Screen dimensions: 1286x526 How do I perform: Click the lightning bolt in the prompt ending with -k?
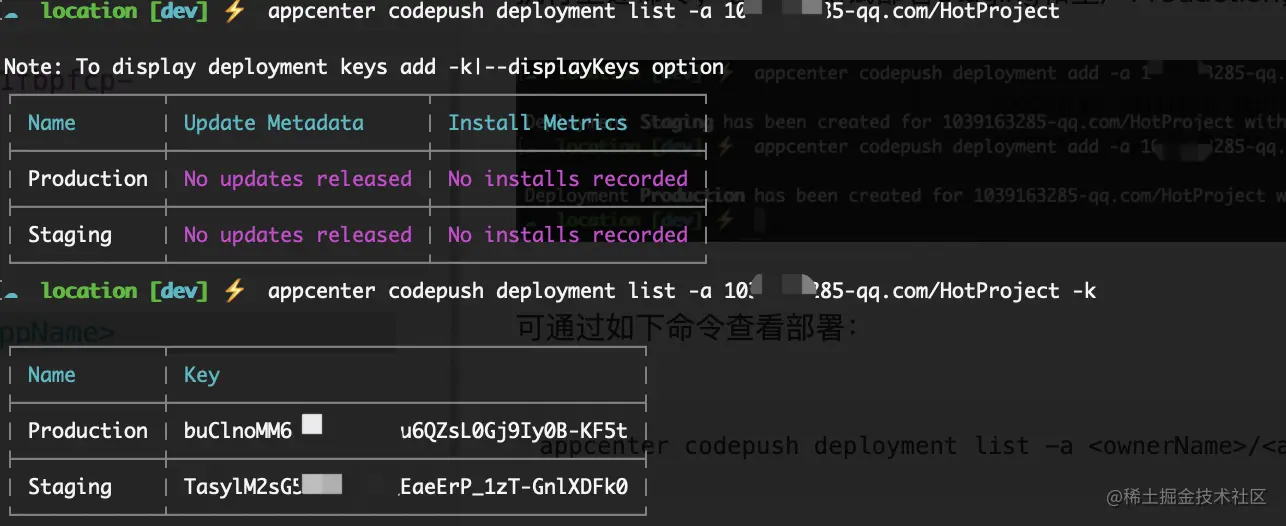point(234,291)
